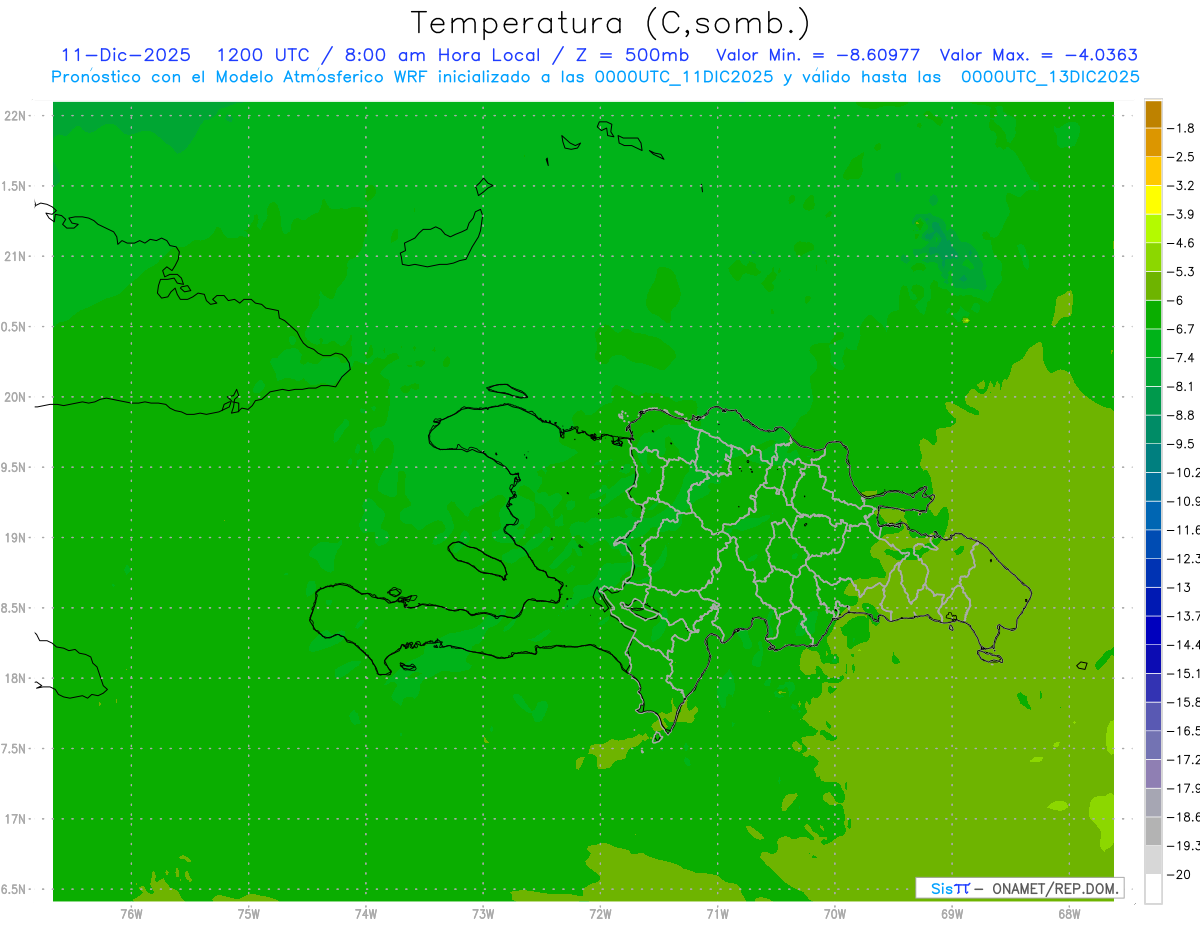Screen dimensions: 1200x927
Task: Click the '17N' latitude label
Action: [15, 820]
